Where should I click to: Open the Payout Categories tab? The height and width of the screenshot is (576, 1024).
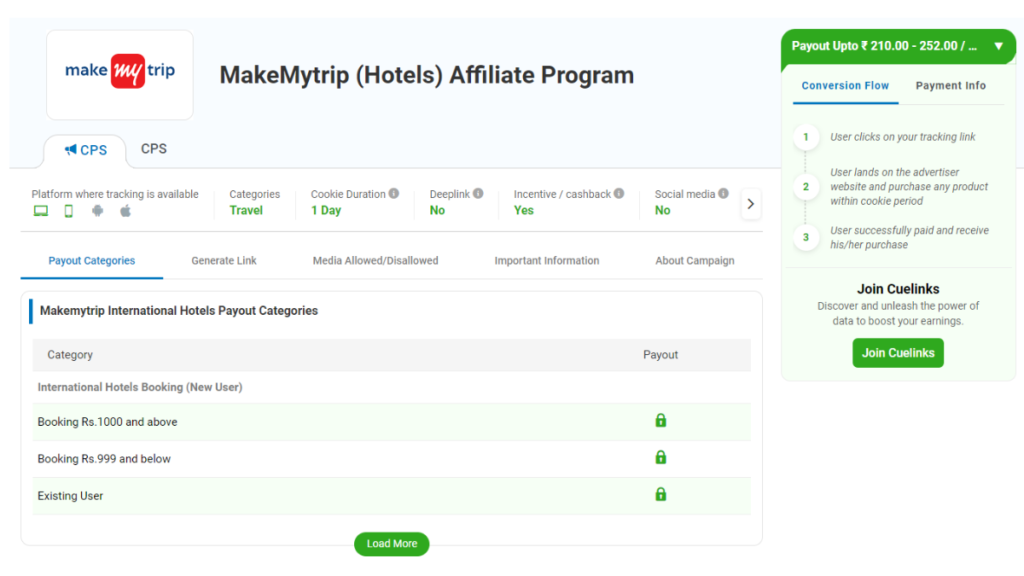tap(91, 261)
